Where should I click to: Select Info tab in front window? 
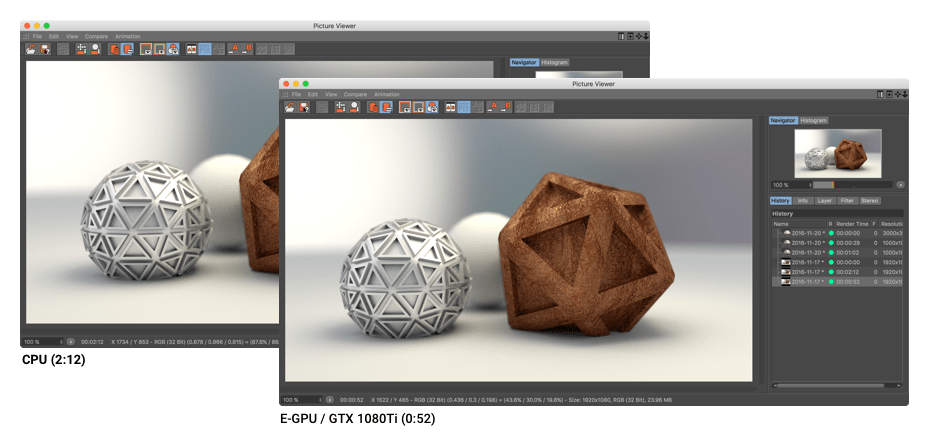(803, 201)
